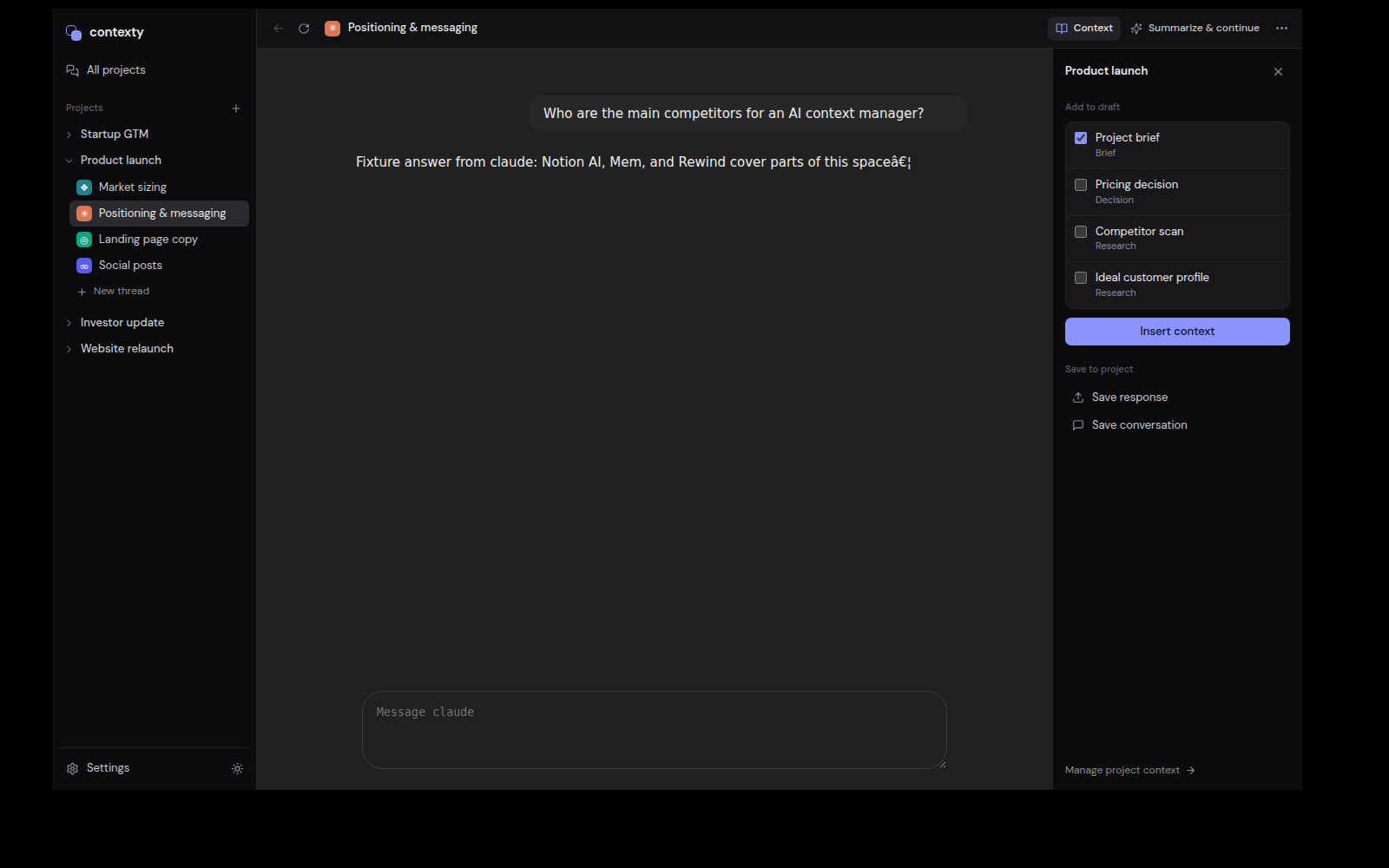Click the Social posts thread icon

84,266
